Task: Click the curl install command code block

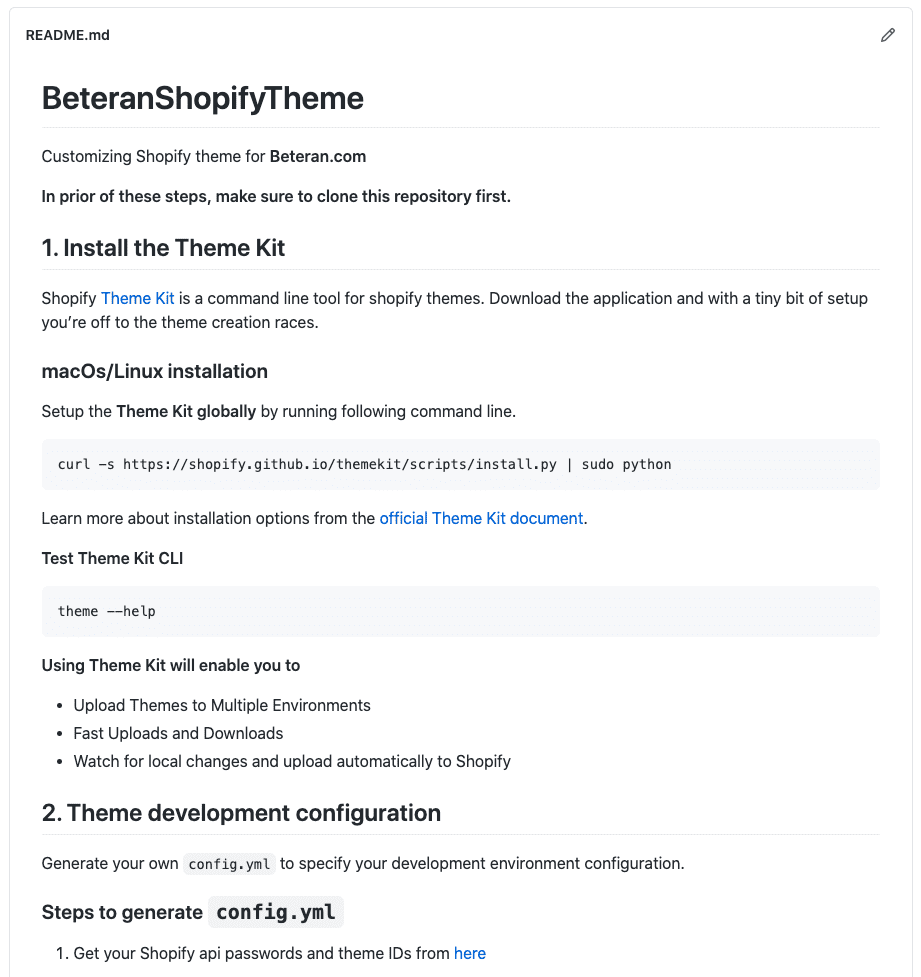Action: [460, 464]
